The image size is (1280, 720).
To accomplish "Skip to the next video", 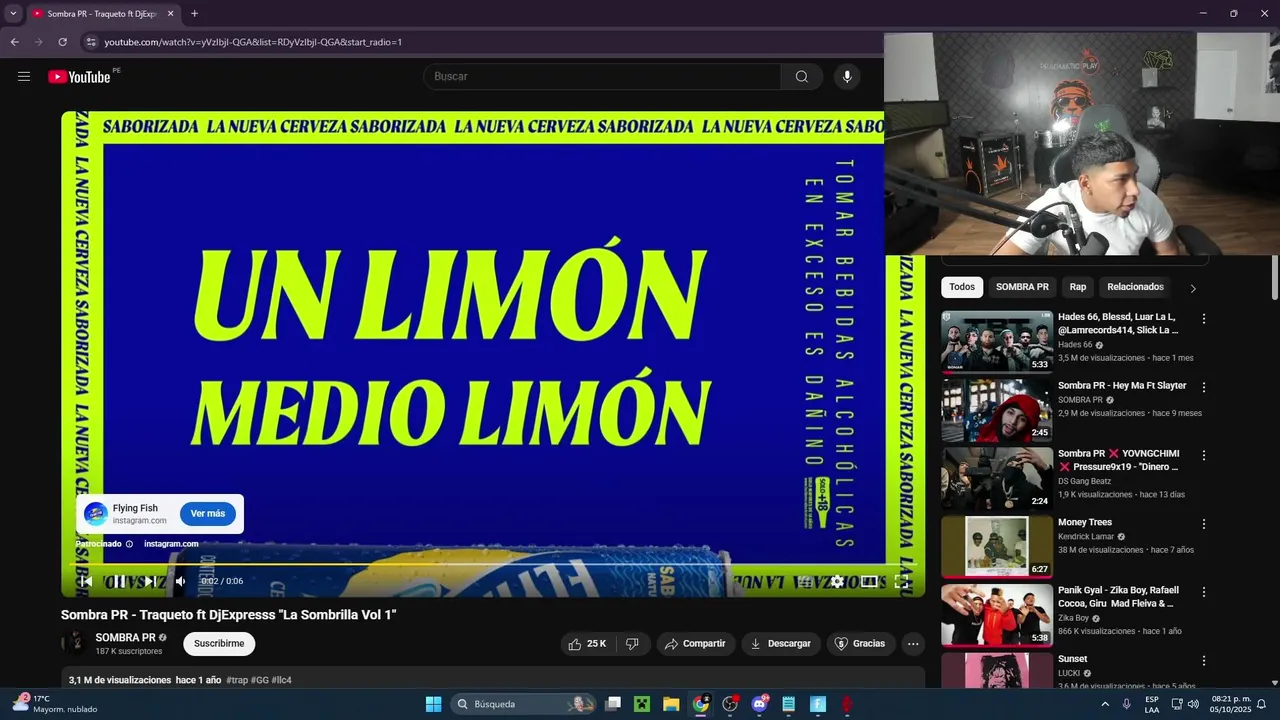I will click(150, 581).
